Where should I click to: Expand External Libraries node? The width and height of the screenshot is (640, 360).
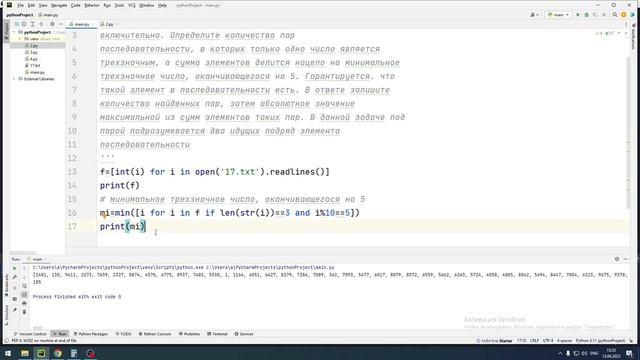coord(15,79)
